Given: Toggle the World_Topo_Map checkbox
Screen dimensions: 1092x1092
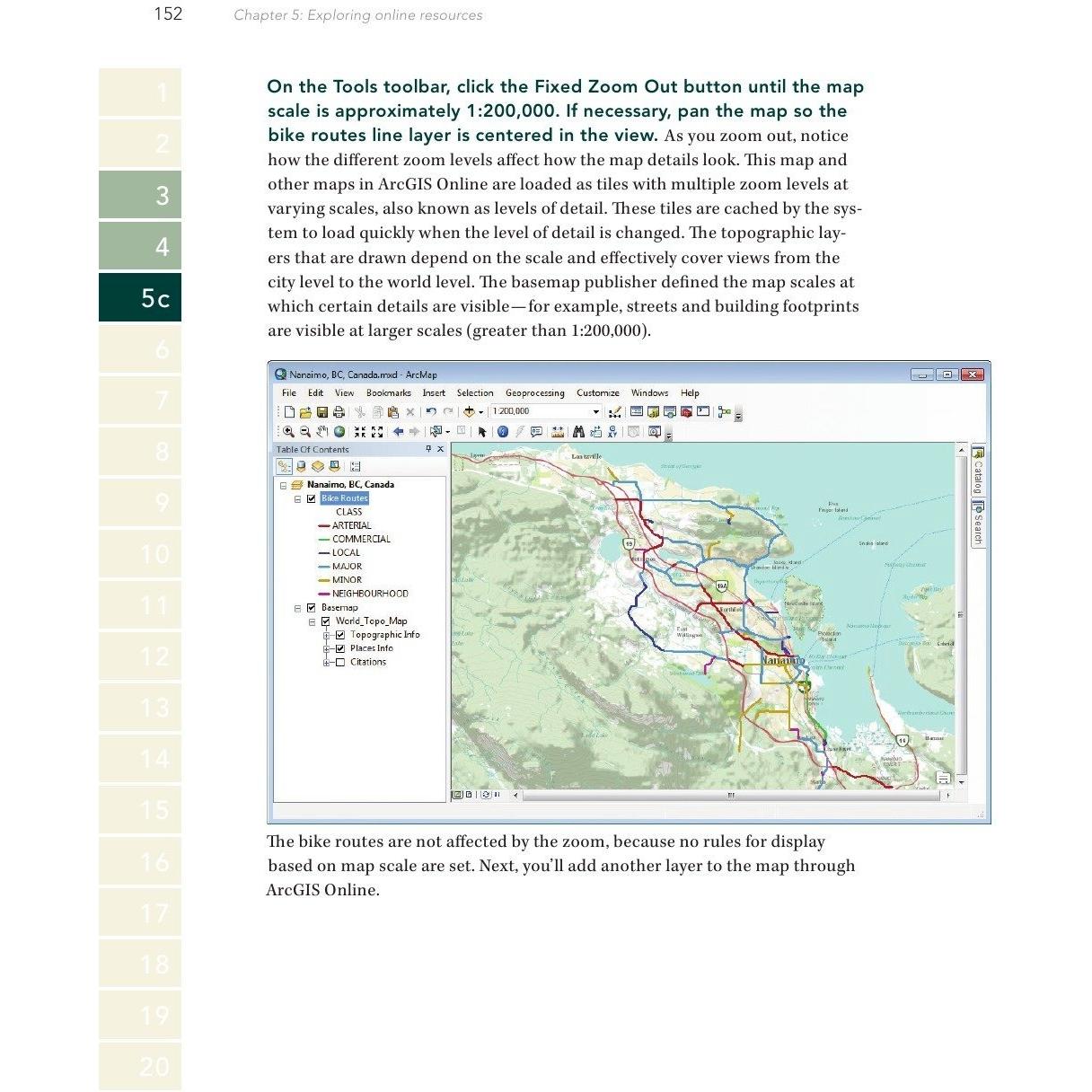Looking at the screenshot, I should 326,621.
